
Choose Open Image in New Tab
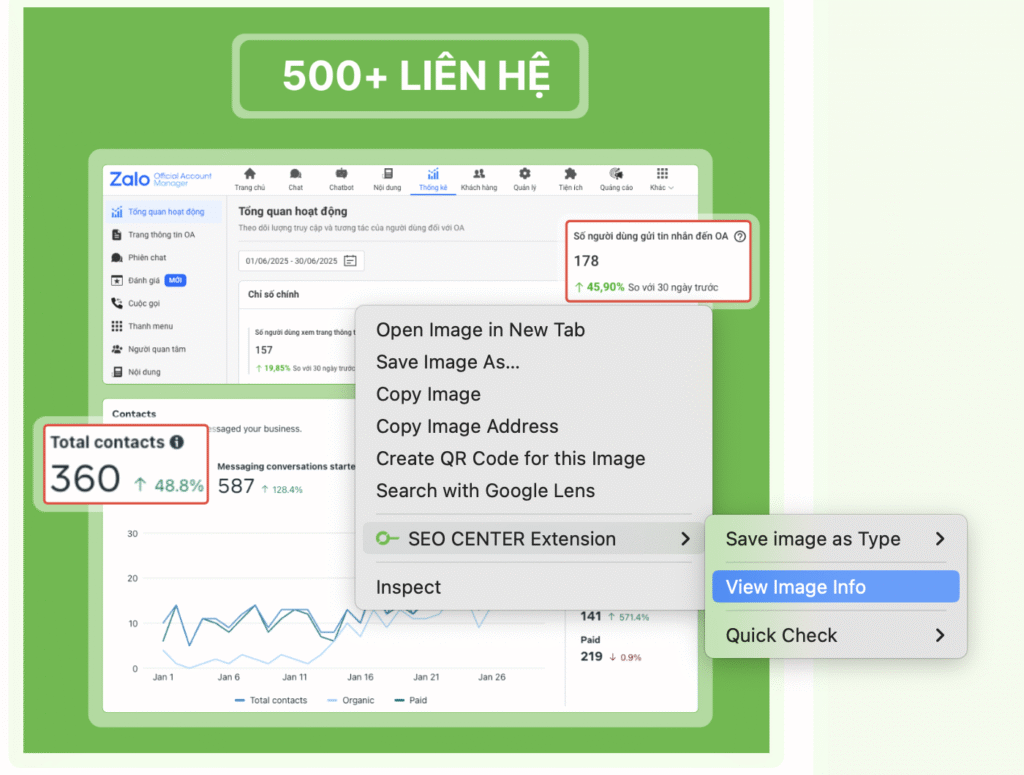pyautogui.click(x=480, y=330)
